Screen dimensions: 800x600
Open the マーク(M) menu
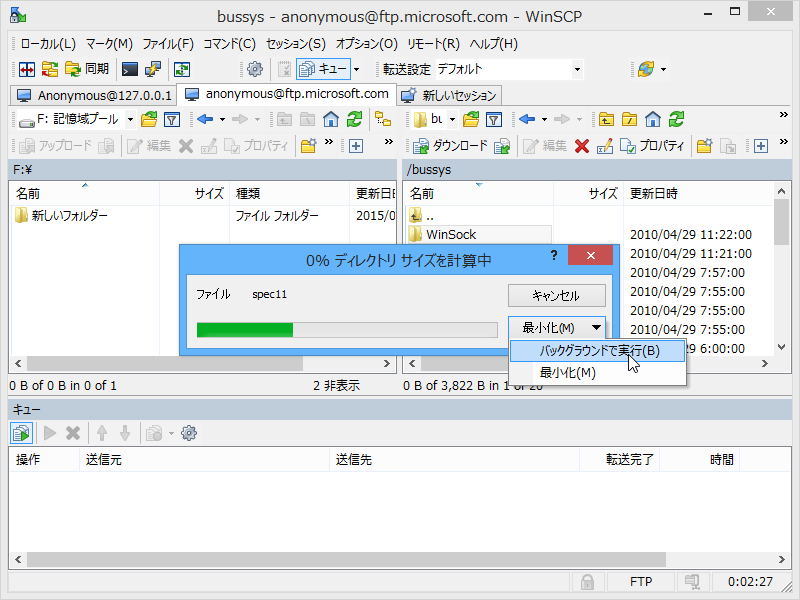click(x=109, y=44)
